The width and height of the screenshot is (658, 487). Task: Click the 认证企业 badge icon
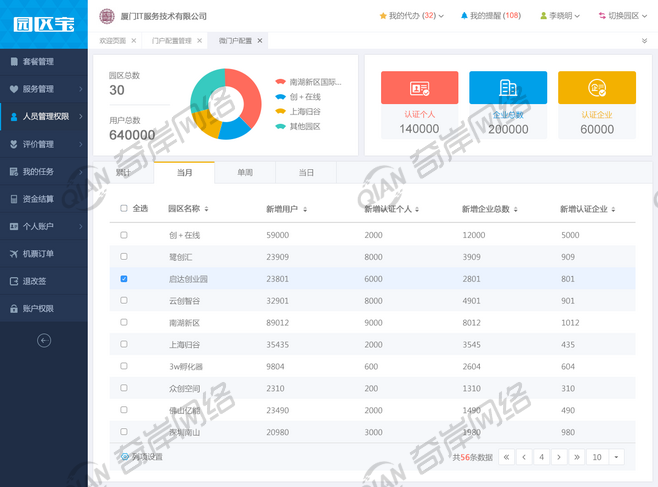[597, 88]
